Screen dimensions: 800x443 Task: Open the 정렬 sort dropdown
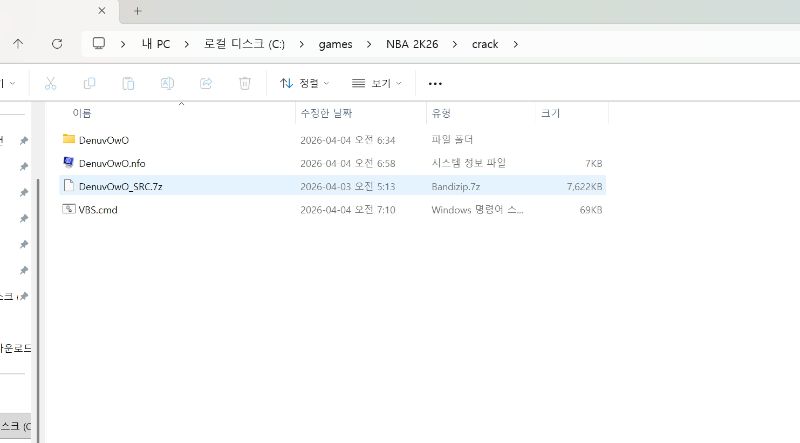pyautogui.click(x=304, y=83)
